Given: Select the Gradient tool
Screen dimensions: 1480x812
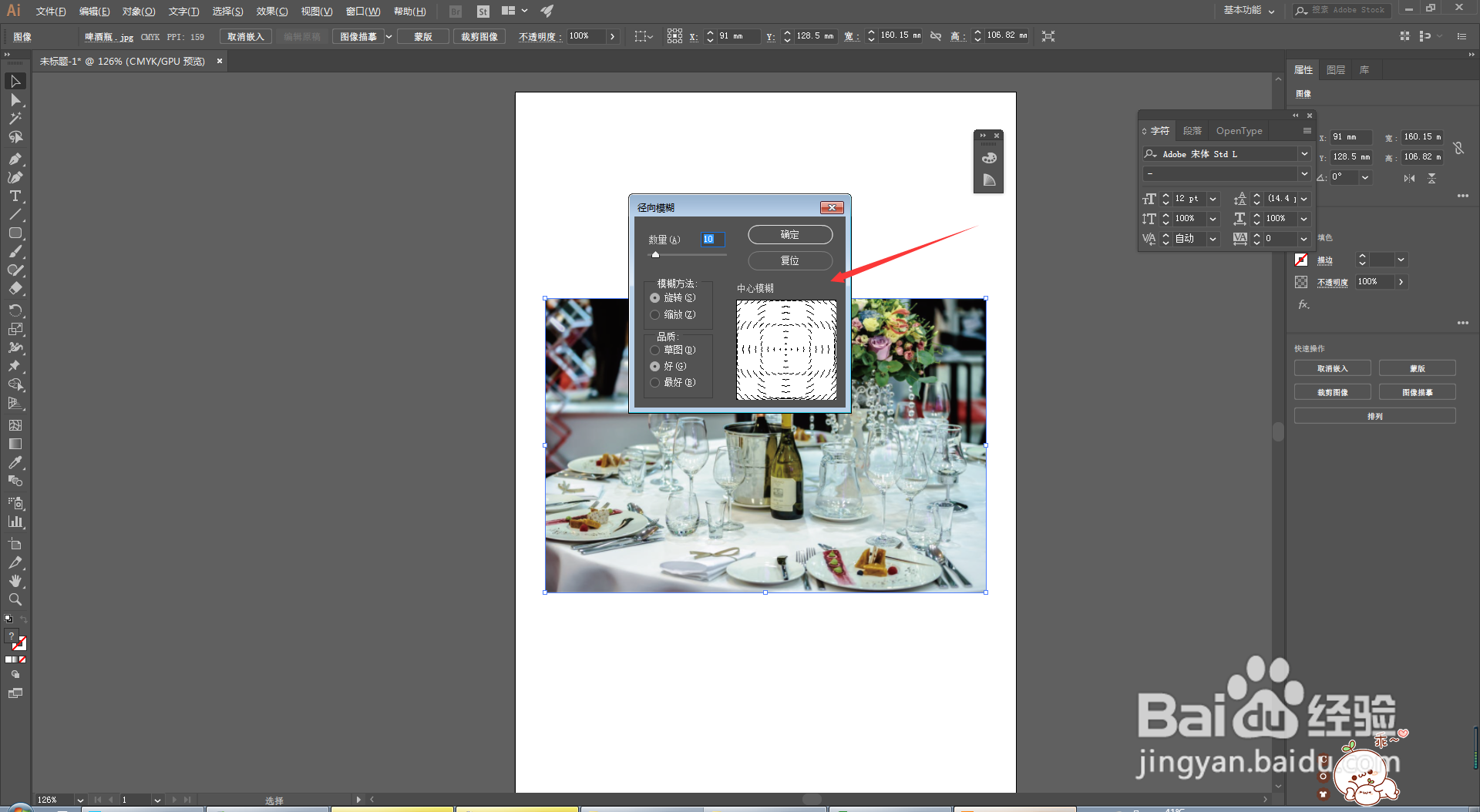Looking at the screenshot, I should (15, 444).
